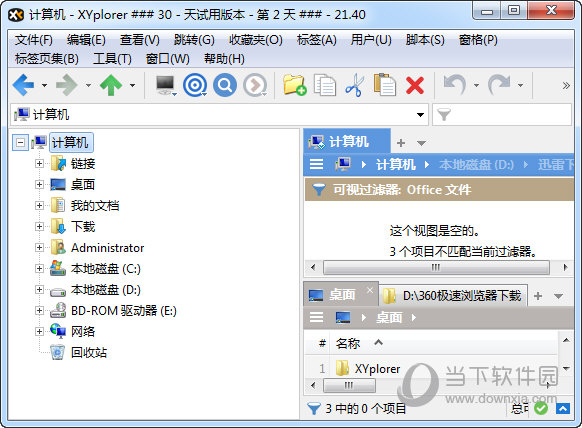Click the clipboard Paste icon
The height and width of the screenshot is (428, 582).
[x=385, y=85]
